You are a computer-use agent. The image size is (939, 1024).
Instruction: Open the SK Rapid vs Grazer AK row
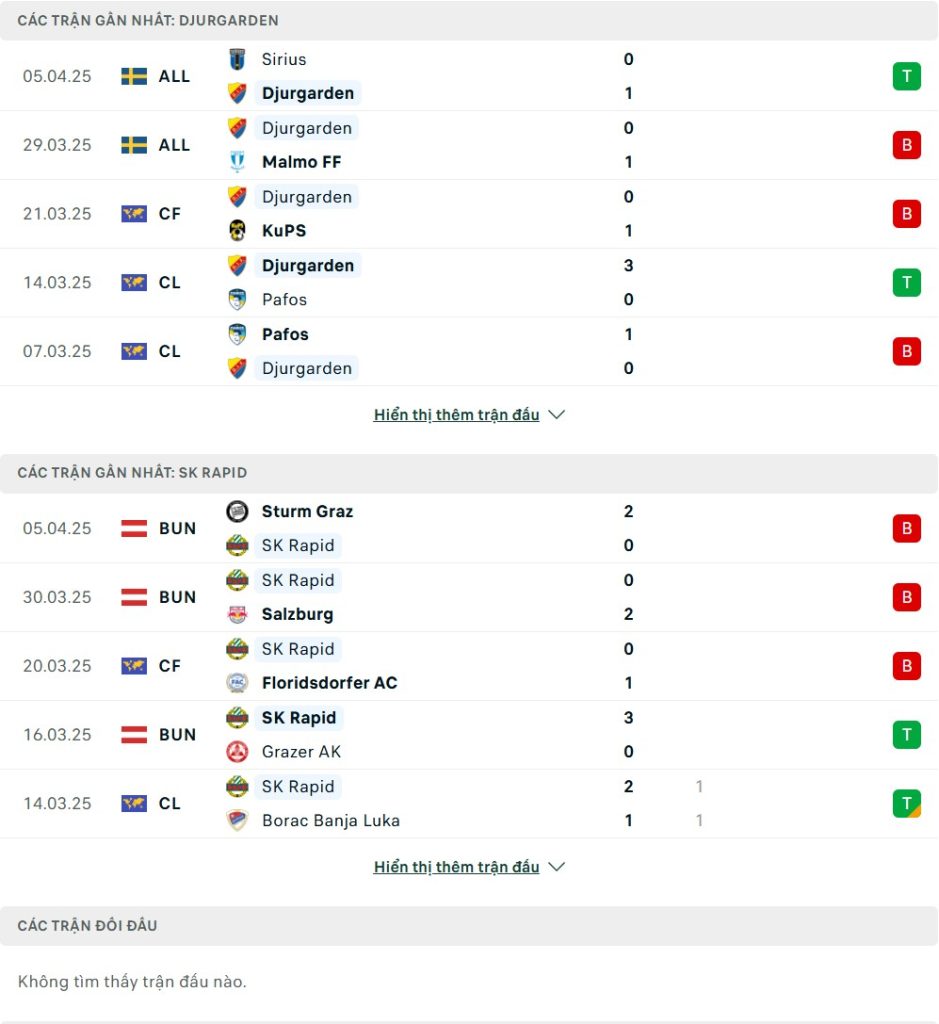click(469, 735)
